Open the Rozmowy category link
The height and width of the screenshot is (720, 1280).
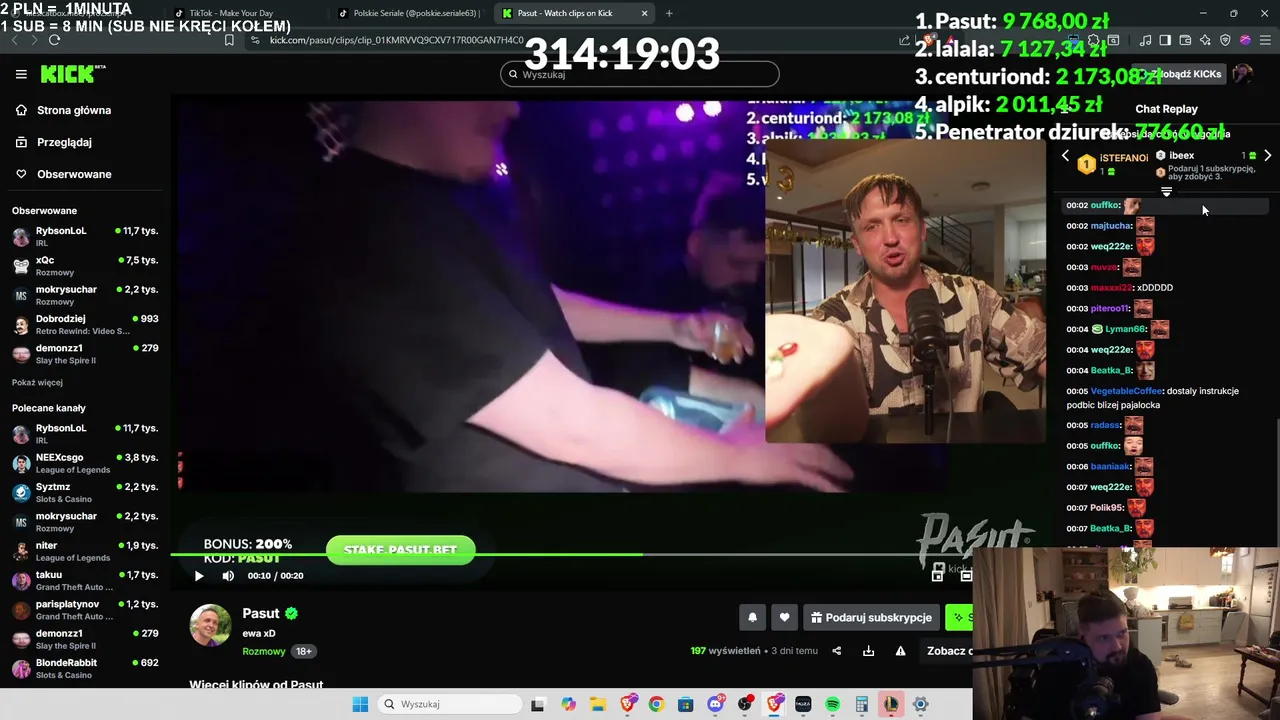pyautogui.click(x=263, y=651)
